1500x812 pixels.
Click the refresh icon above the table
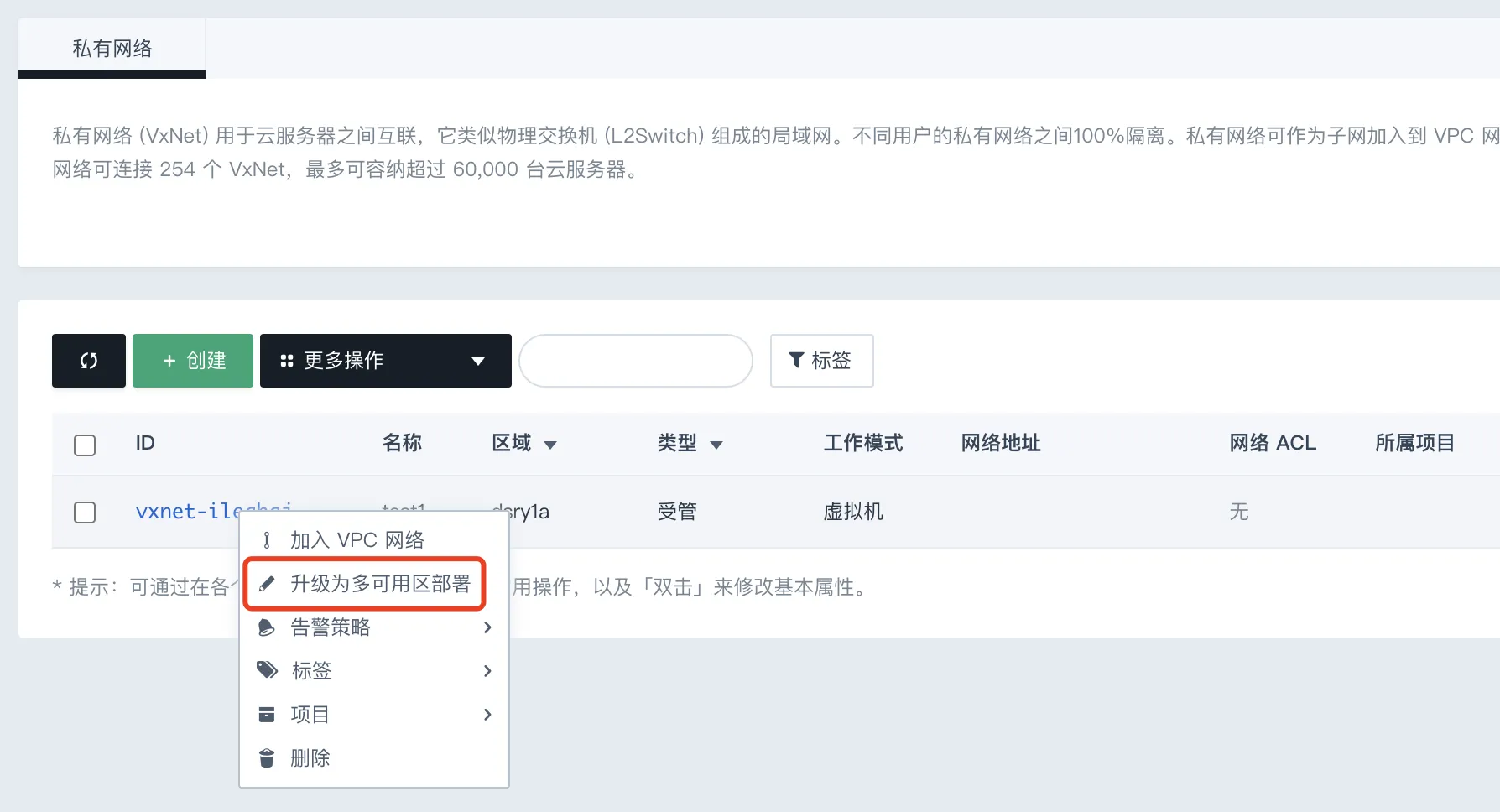88,361
